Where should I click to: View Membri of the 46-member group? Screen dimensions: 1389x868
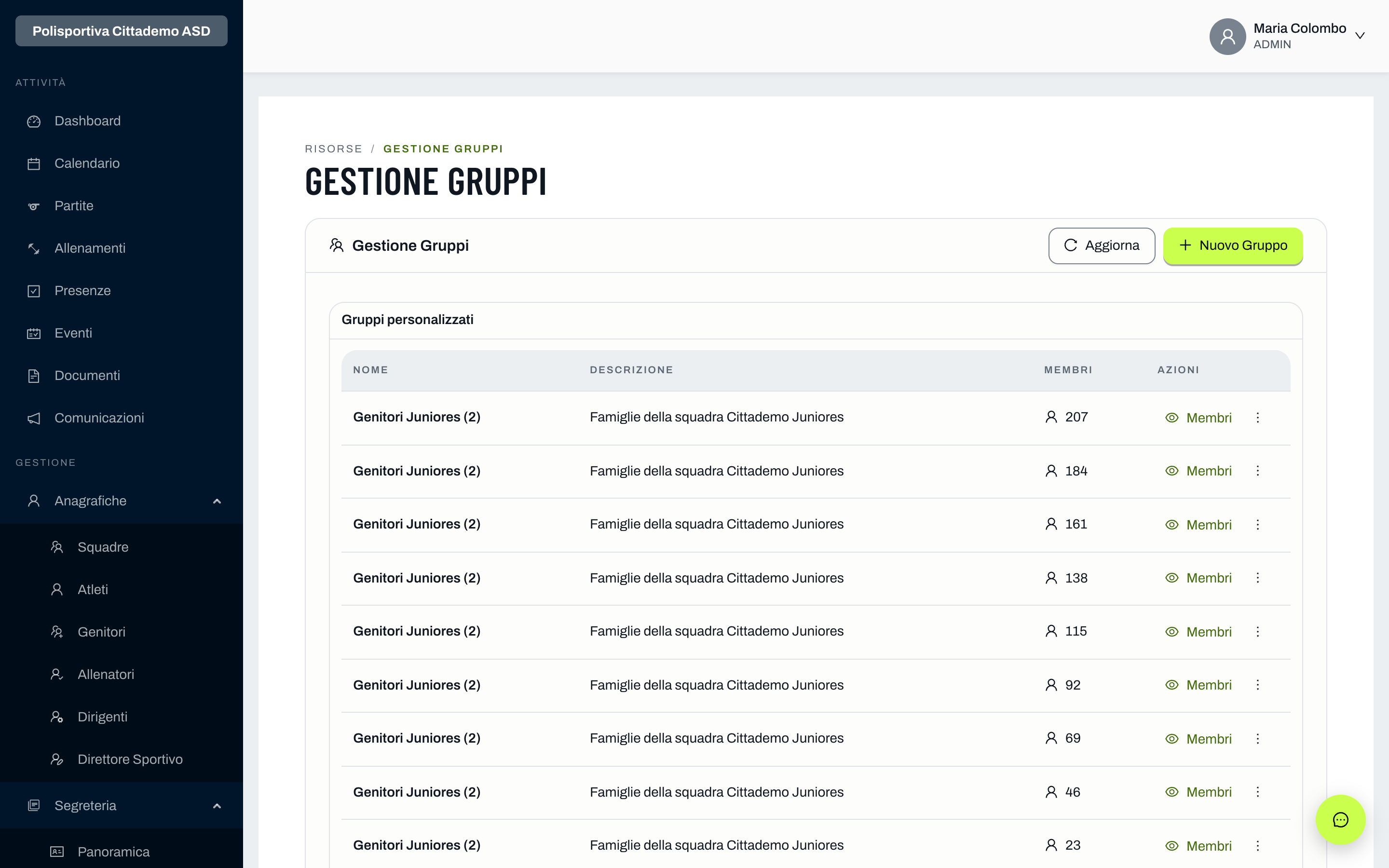click(1198, 792)
